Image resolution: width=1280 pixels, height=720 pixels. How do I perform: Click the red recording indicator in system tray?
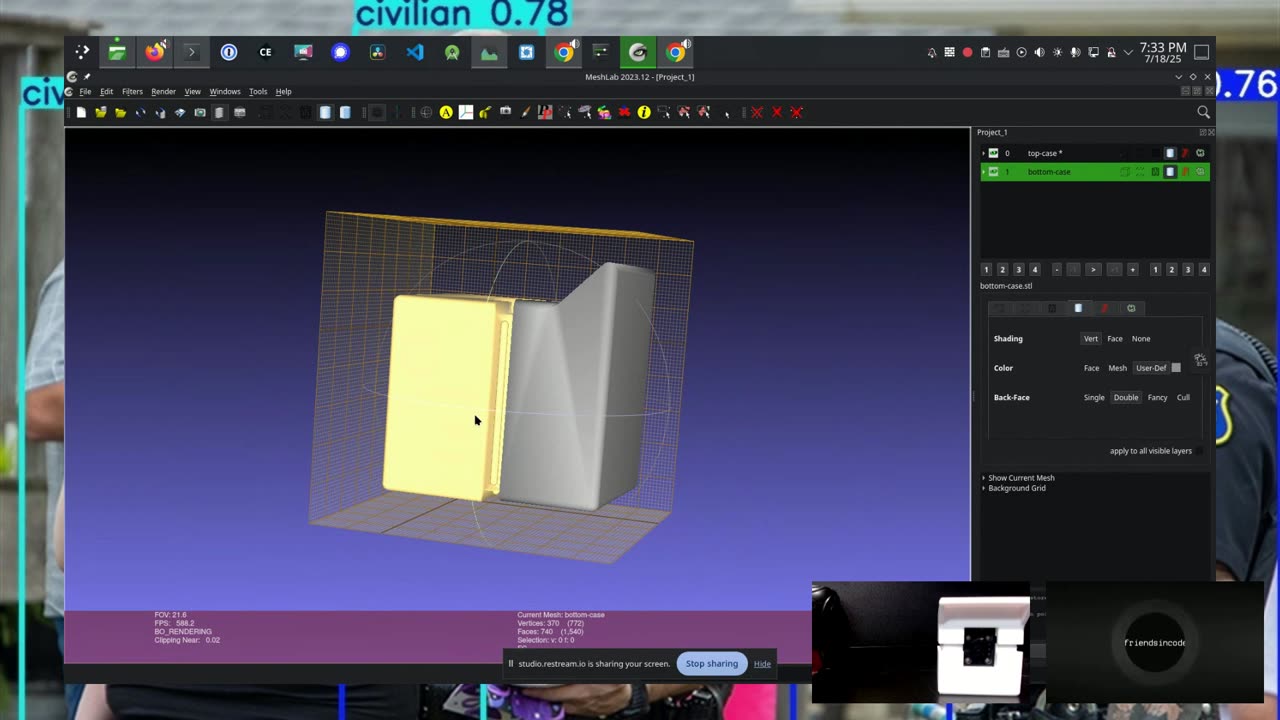click(x=967, y=52)
